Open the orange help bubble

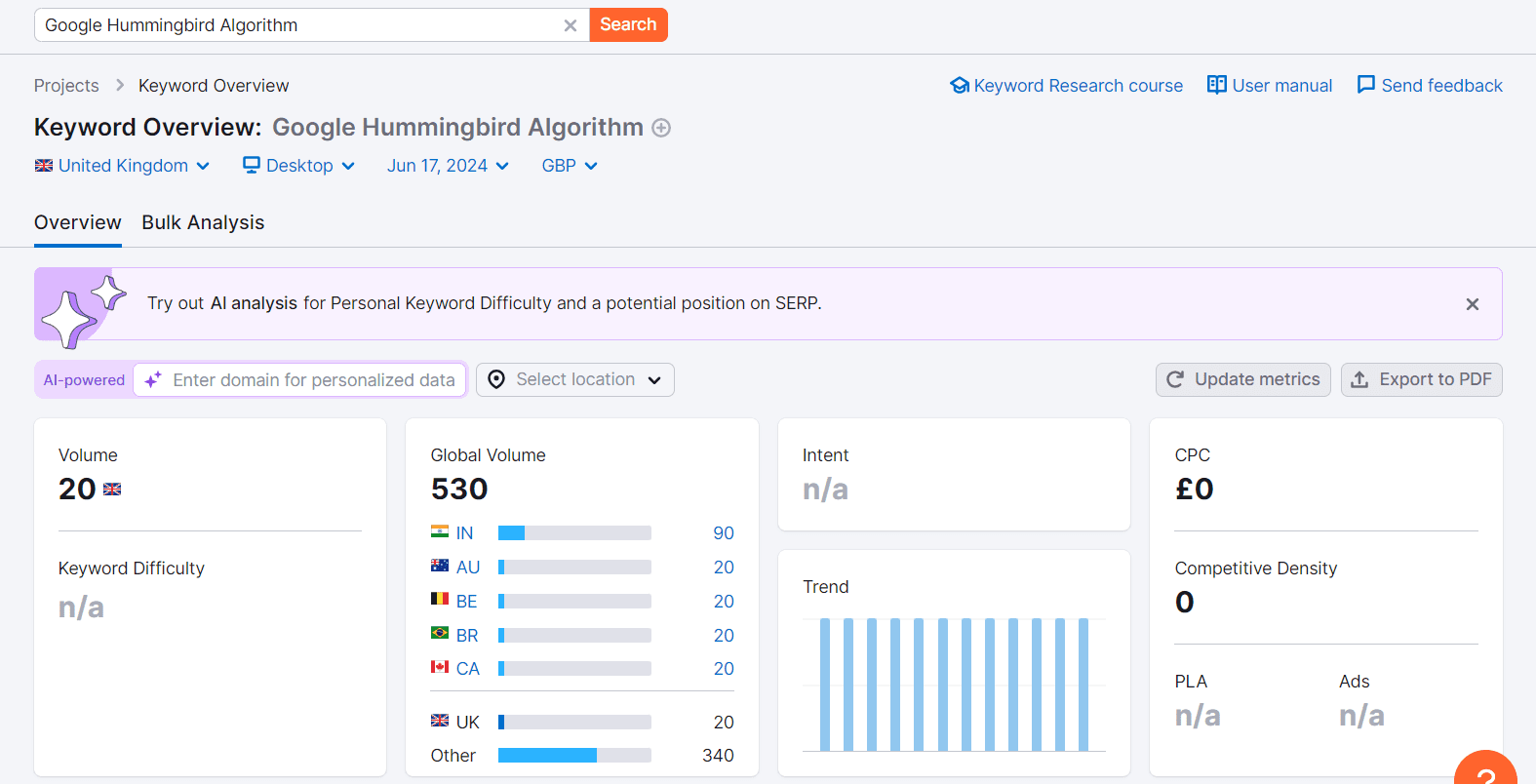coord(1485,768)
